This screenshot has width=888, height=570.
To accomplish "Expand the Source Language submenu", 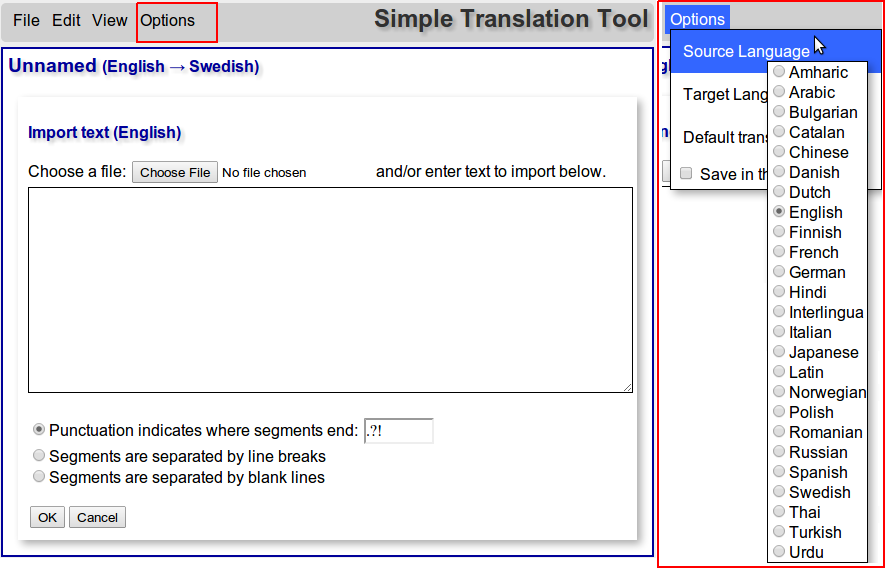I will 746,51.
